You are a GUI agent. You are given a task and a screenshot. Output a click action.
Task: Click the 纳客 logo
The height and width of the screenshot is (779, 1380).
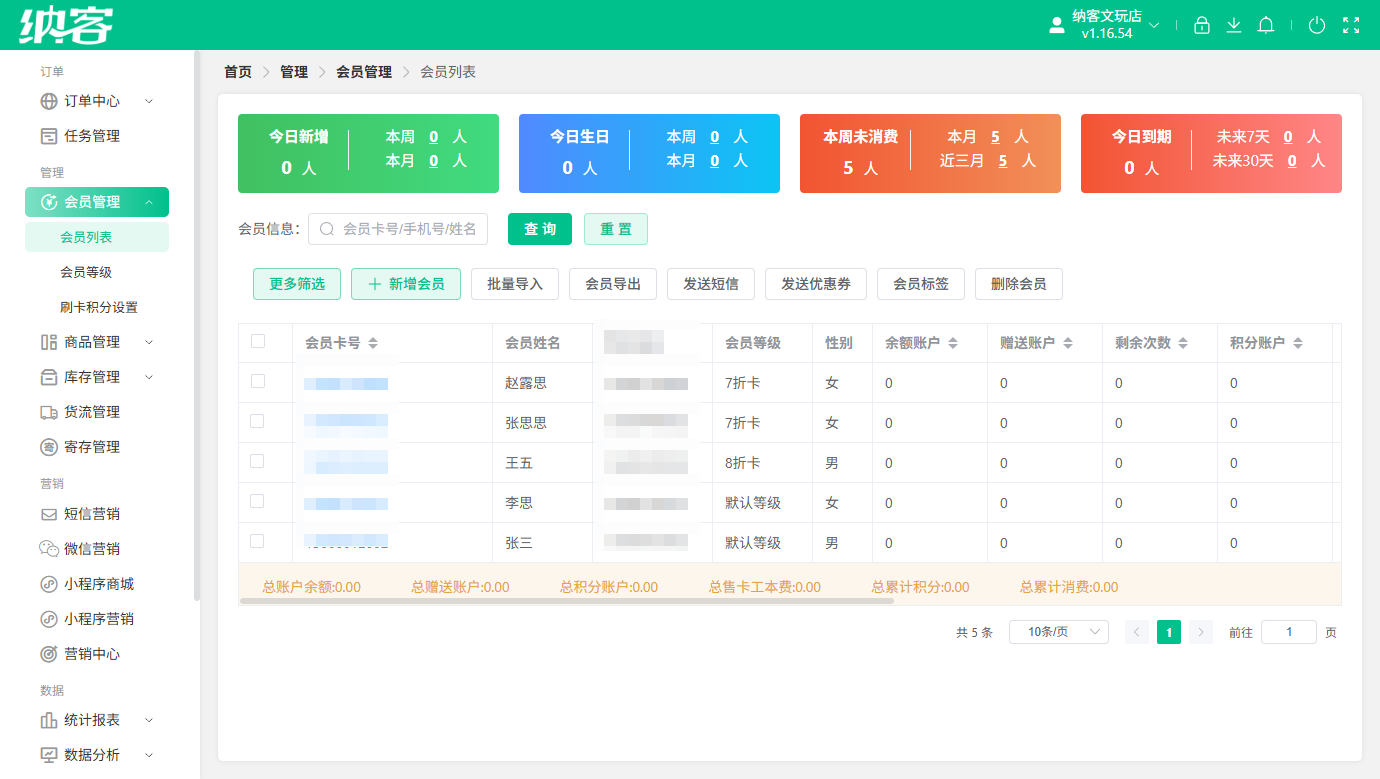[66, 25]
